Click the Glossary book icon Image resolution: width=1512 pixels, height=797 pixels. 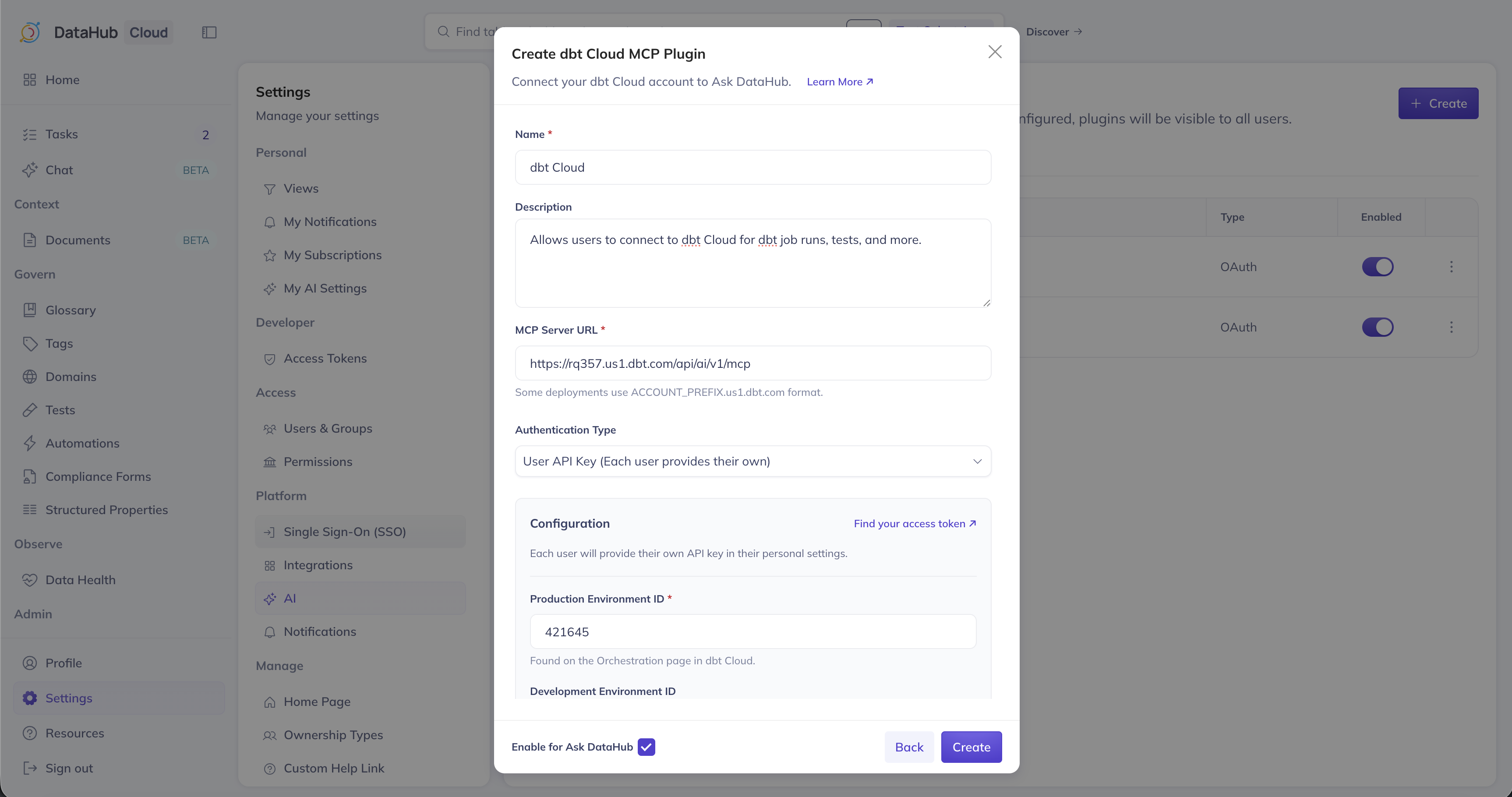[30, 310]
